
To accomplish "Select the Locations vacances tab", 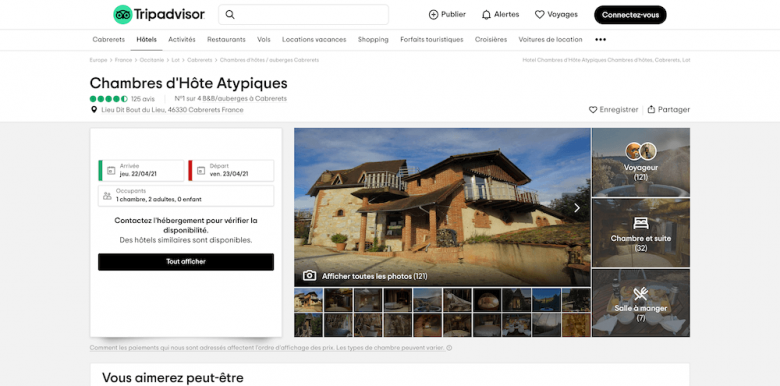I will 314,40.
